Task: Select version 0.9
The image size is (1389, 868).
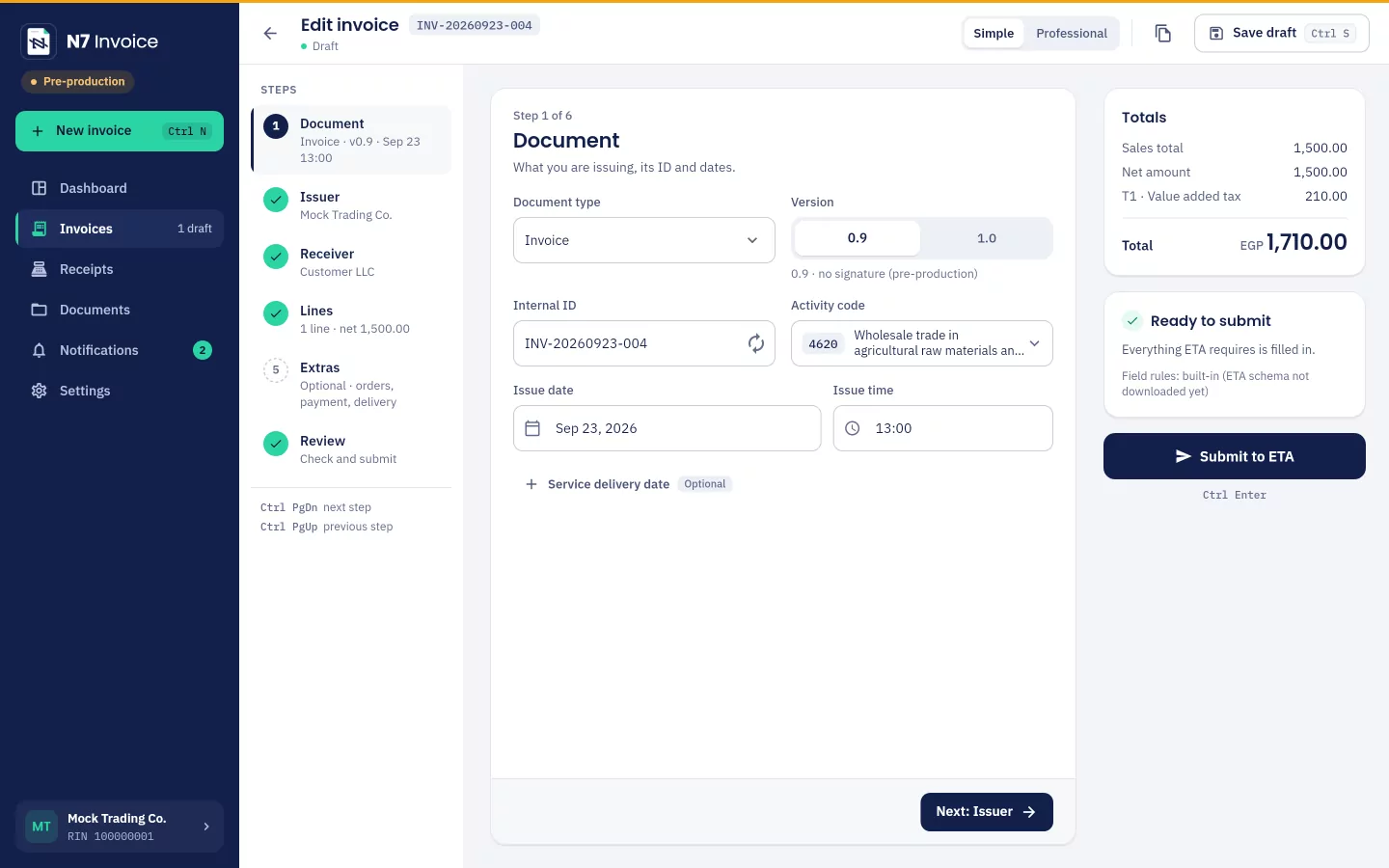Action: pos(857,238)
